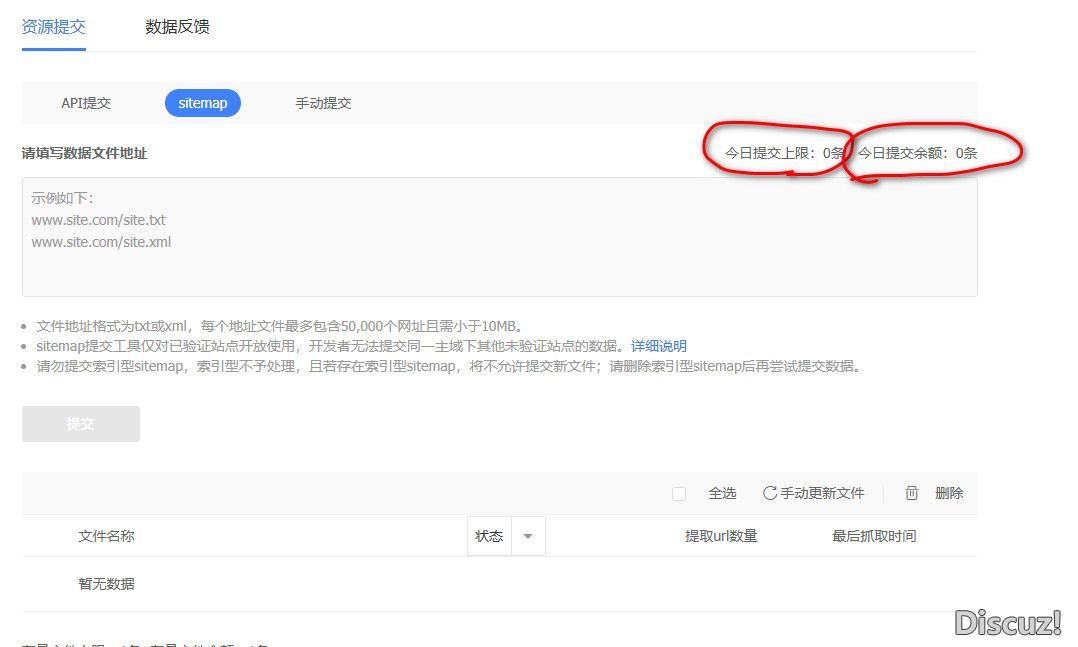Click the 最后抓取时间 column header

pyautogui.click(x=874, y=536)
